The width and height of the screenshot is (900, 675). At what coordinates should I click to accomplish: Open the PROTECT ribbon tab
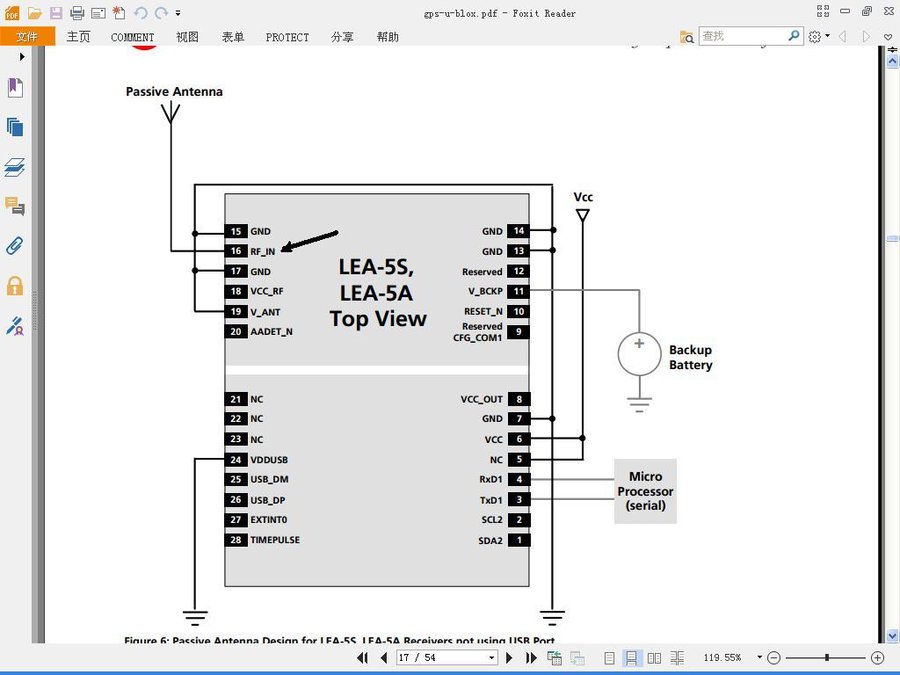click(287, 37)
